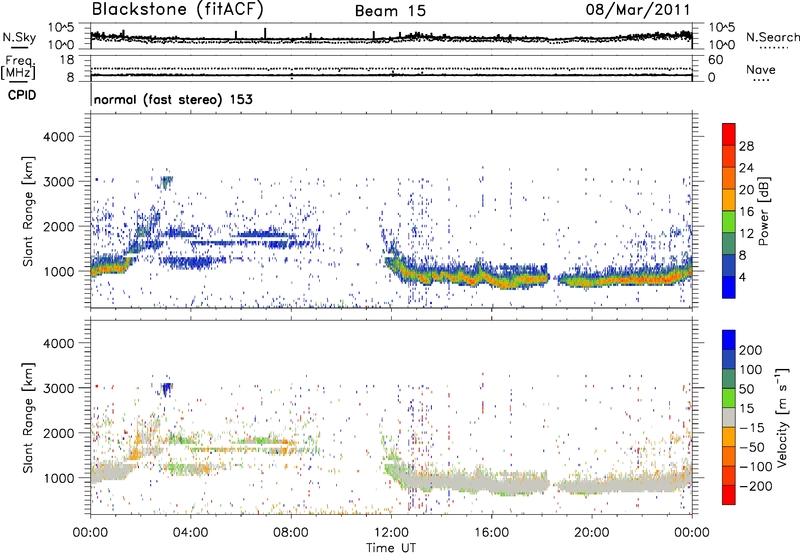Click the green echo patch near 3000 km in power panel
Viewport: 800px width, 554px height.
point(166,182)
